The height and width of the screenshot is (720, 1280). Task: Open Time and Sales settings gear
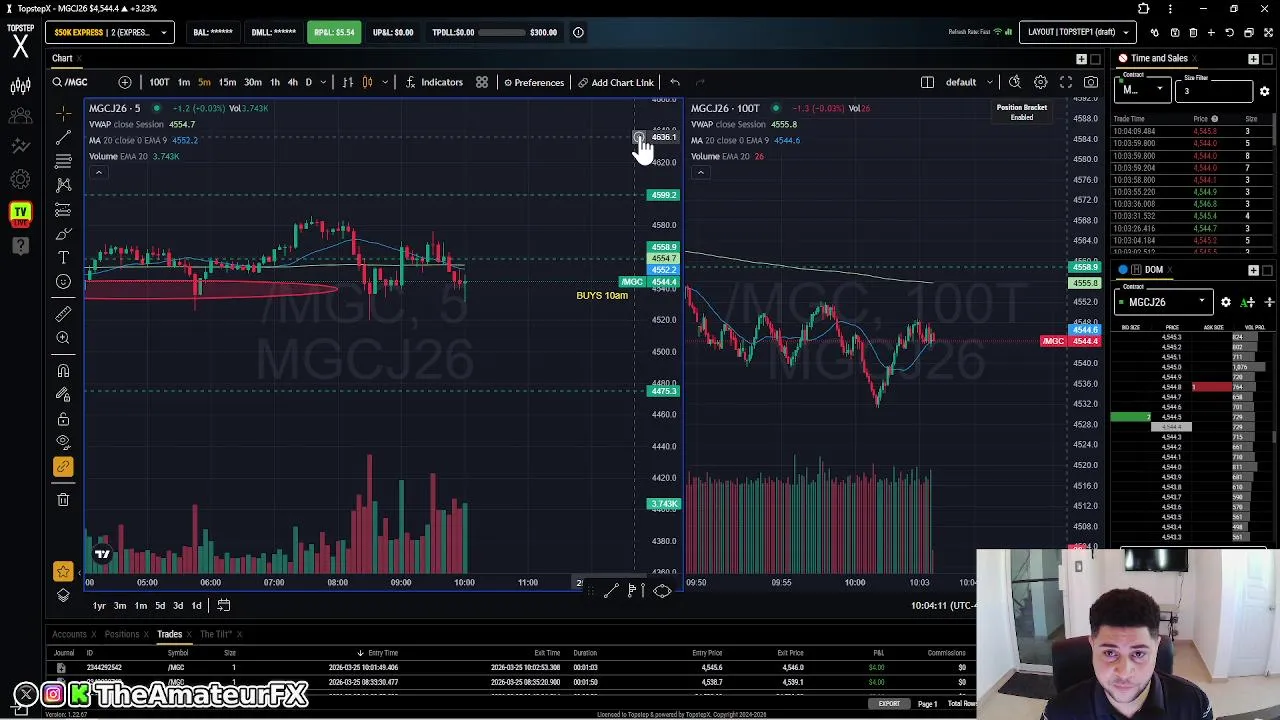[x=1264, y=92]
